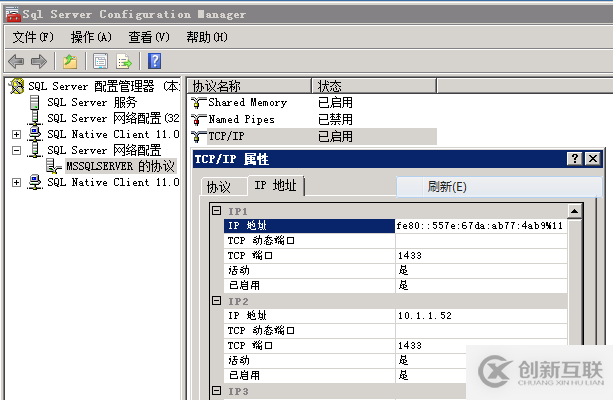Screen dimensions: 613x400
Task: Click the 已禁用 status of Named Pipes
Action: pos(335,119)
